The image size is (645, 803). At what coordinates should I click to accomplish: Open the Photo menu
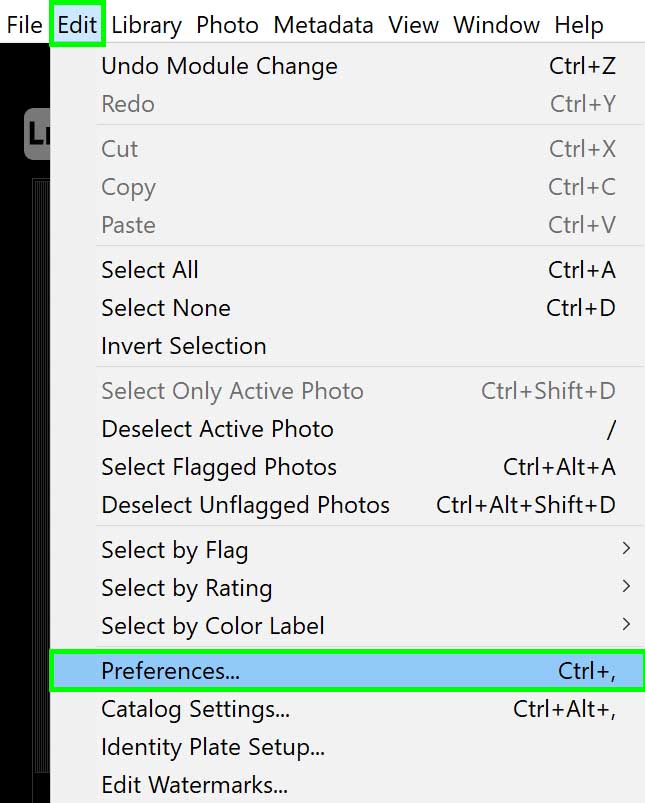(227, 25)
